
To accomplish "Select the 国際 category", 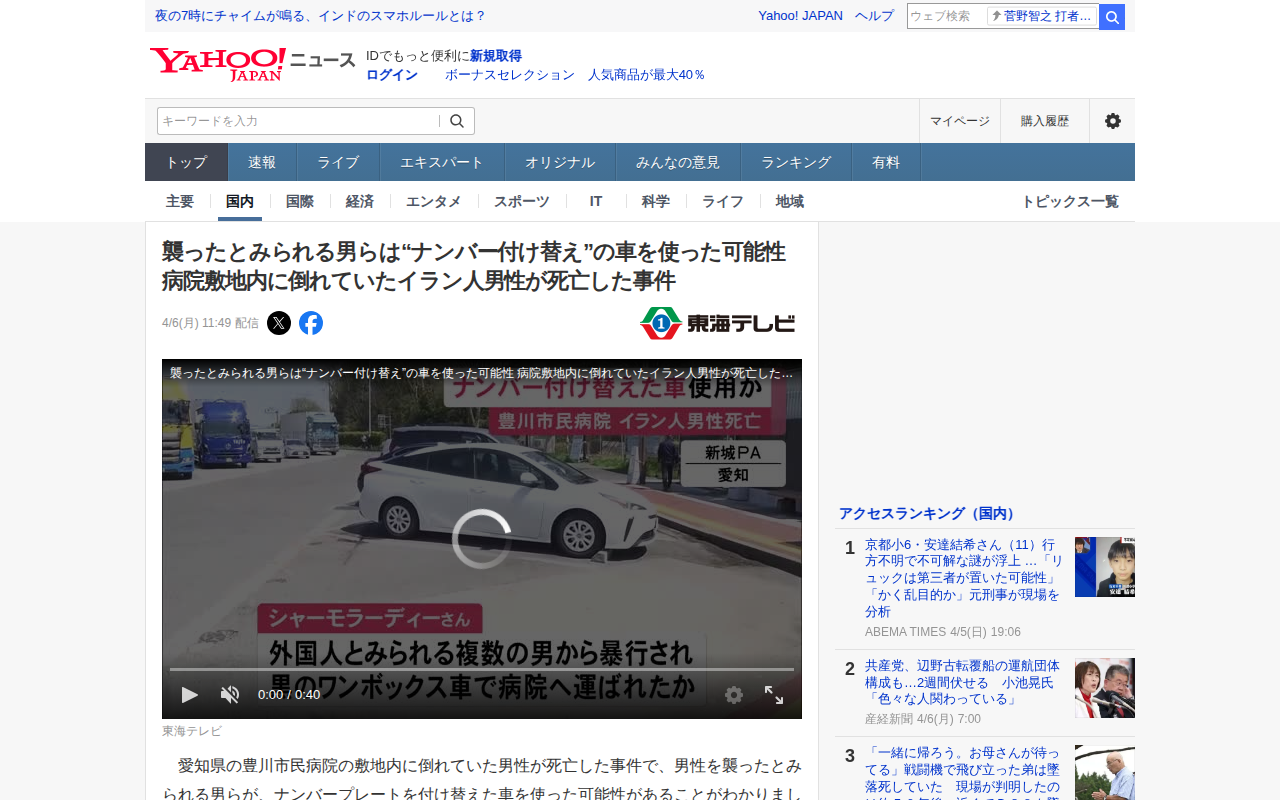I will click(x=300, y=201).
